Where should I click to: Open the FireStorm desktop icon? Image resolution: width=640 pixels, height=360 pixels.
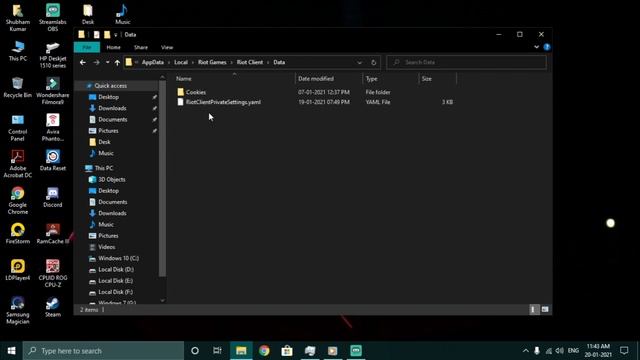tap(18, 233)
